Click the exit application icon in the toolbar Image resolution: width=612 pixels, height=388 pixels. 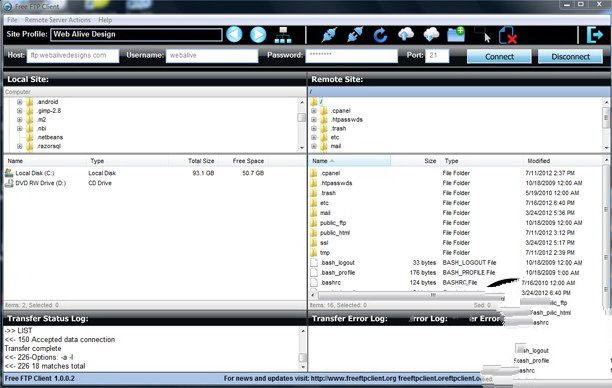594,35
